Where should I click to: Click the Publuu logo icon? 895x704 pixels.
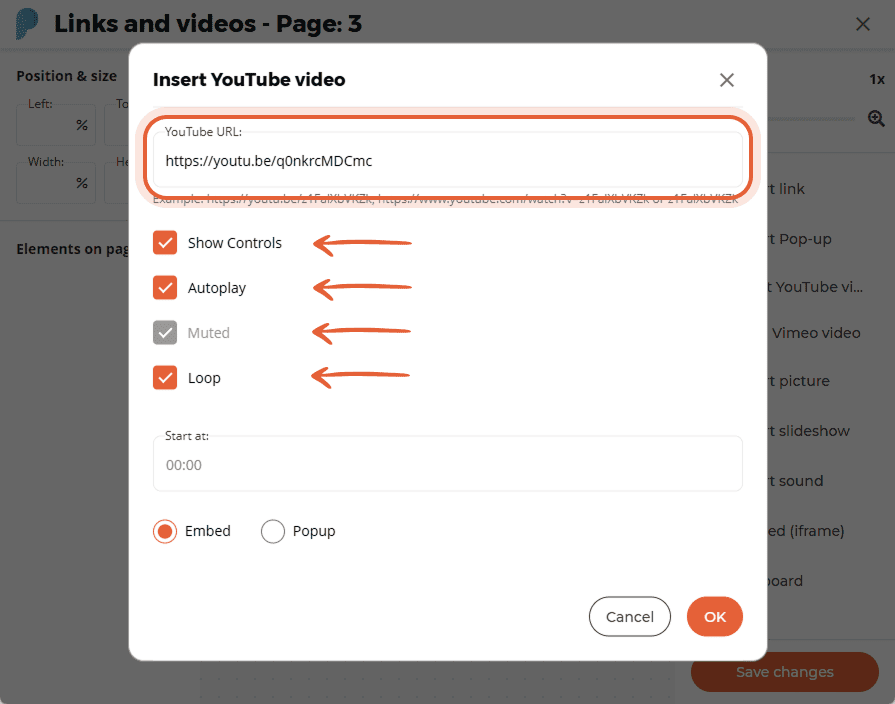(x=27, y=23)
